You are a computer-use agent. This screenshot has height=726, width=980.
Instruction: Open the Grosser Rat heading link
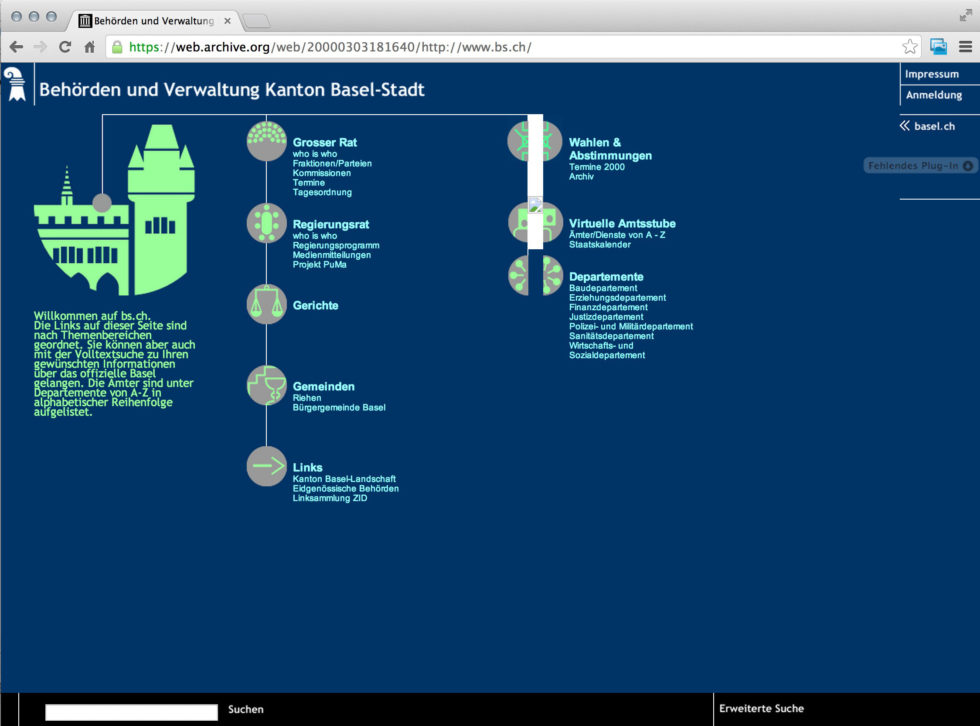coord(324,142)
